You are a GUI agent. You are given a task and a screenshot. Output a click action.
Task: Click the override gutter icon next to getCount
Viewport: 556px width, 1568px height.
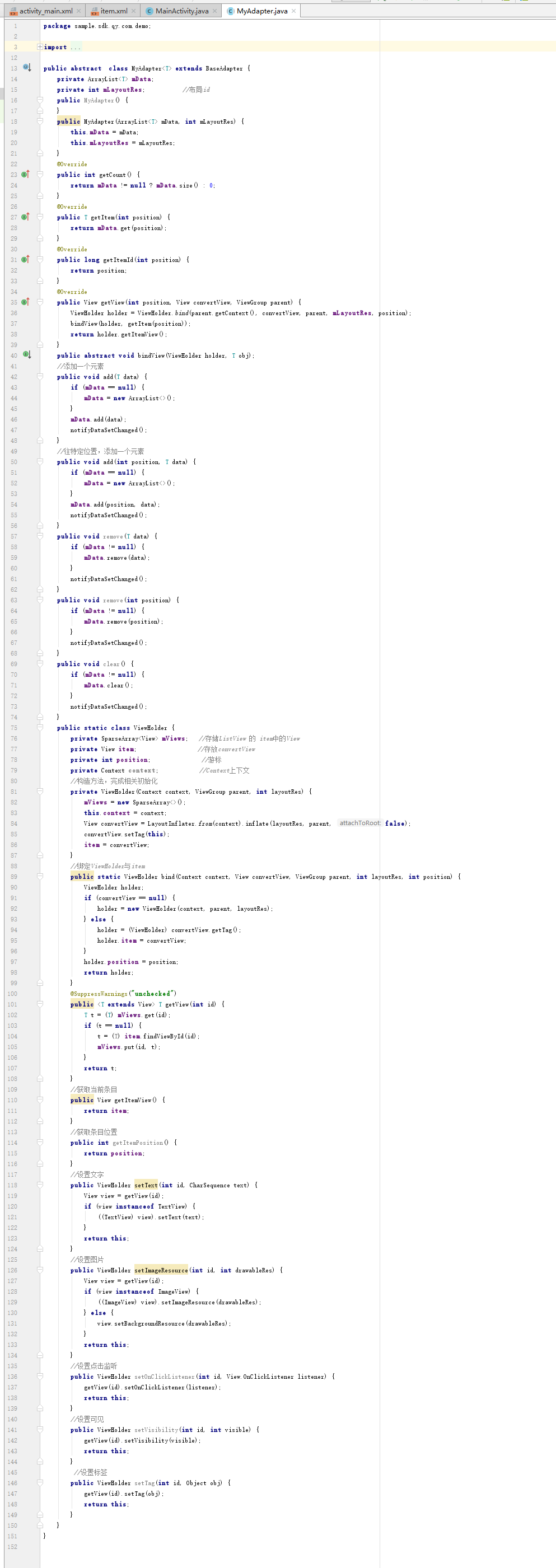pyautogui.click(x=26, y=174)
